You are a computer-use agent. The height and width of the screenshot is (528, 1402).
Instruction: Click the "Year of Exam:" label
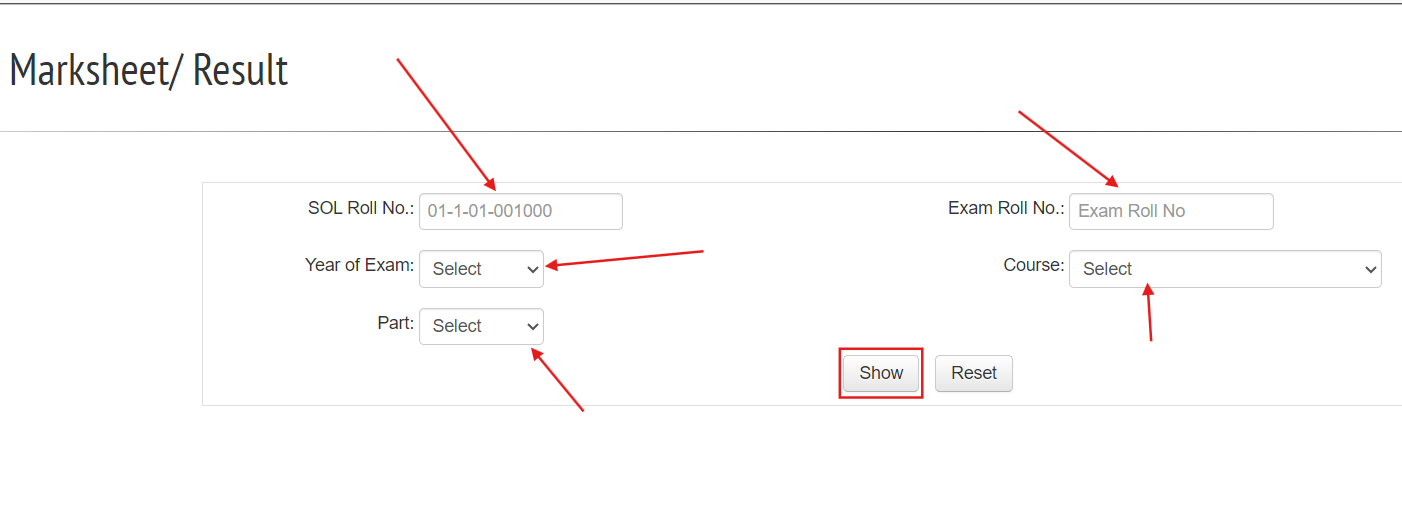359,265
